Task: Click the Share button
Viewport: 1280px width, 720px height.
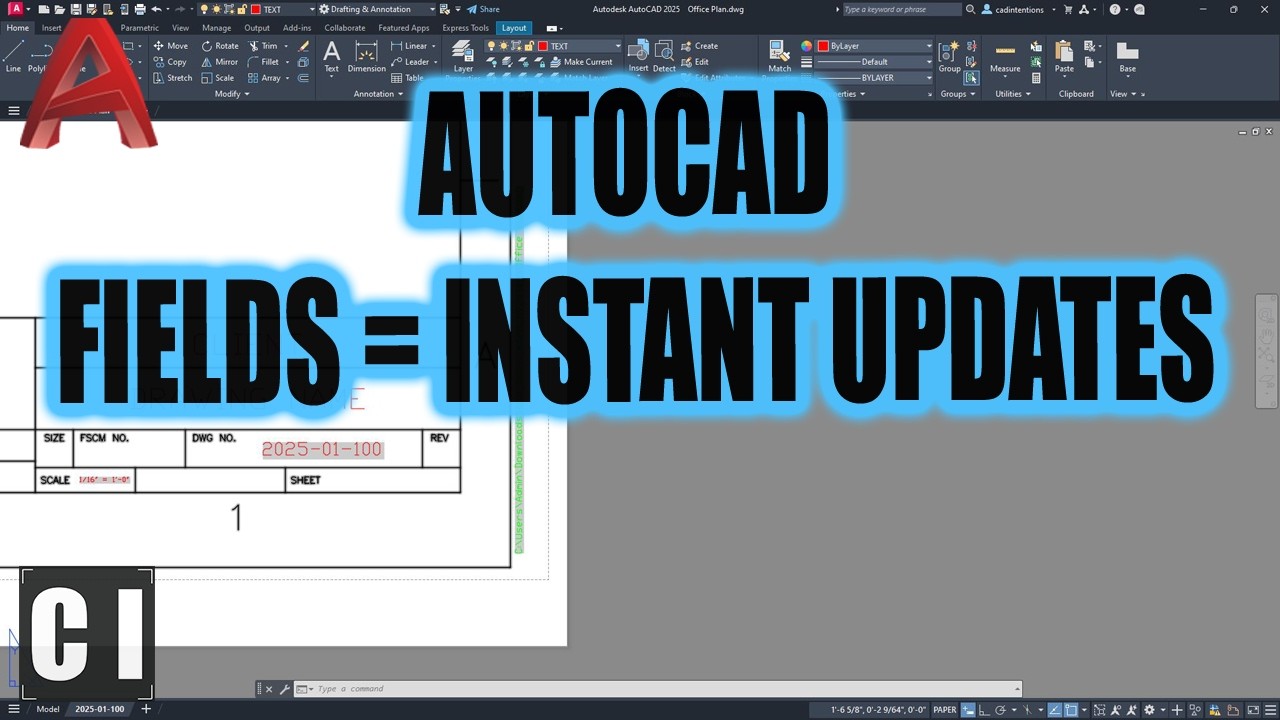Action: (483, 9)
